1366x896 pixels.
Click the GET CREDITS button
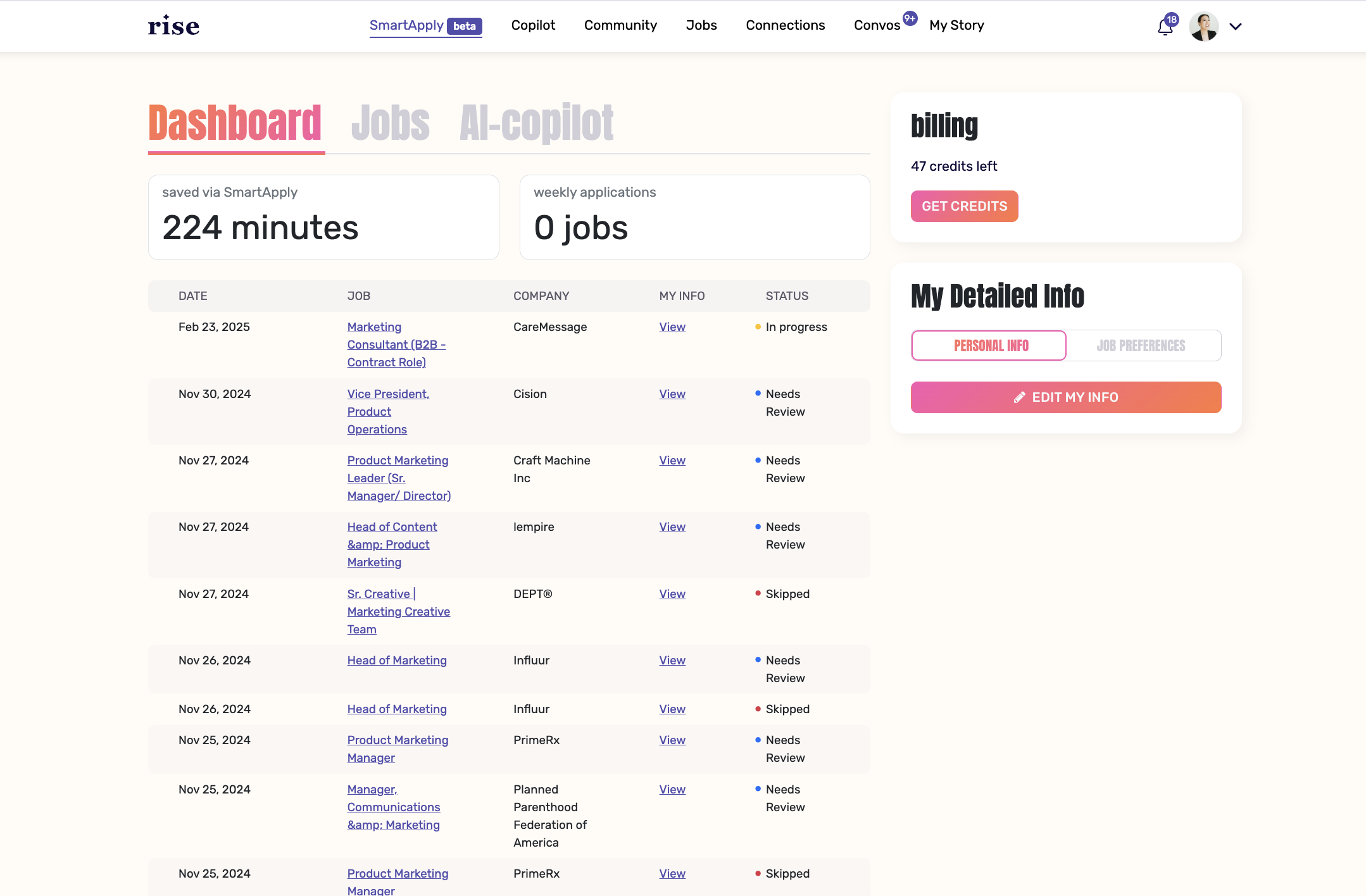964,206
